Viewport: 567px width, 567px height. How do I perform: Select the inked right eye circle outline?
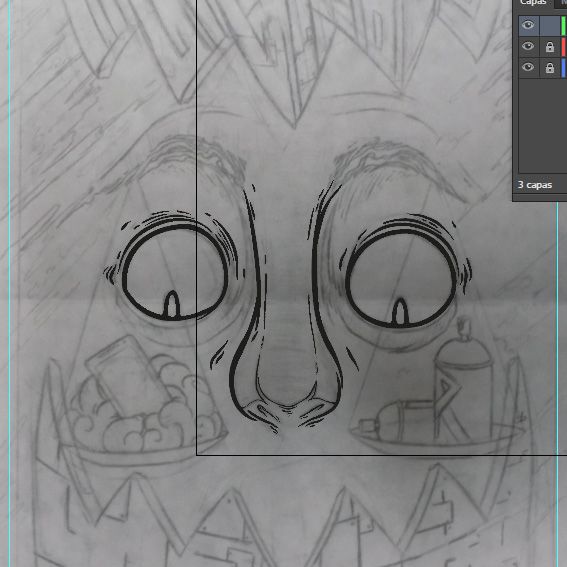401,278
